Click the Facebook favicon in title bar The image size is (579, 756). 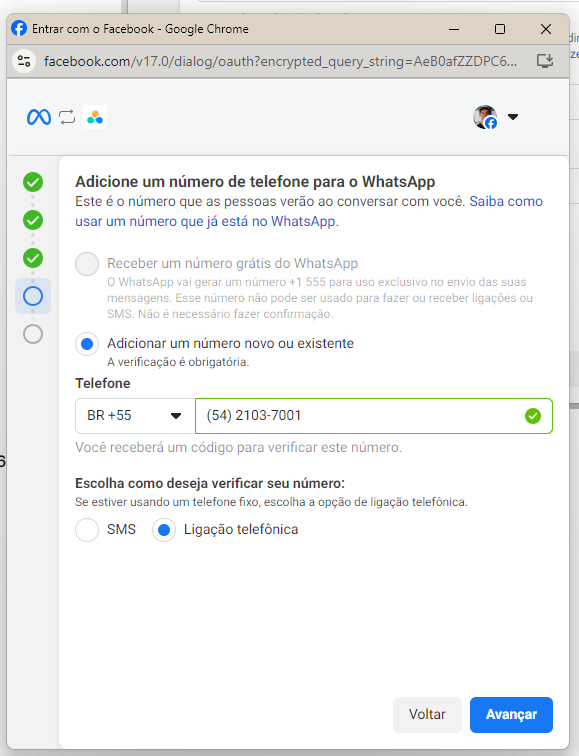(x=19, y=28)
